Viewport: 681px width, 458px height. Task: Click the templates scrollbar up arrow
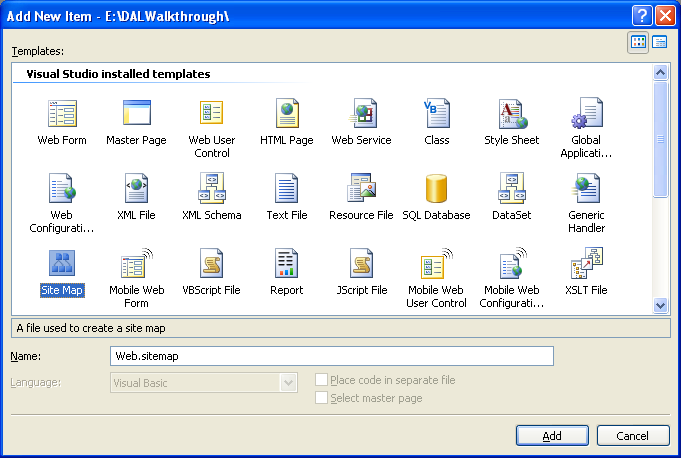pyautogui.click(x=660, y=72)
